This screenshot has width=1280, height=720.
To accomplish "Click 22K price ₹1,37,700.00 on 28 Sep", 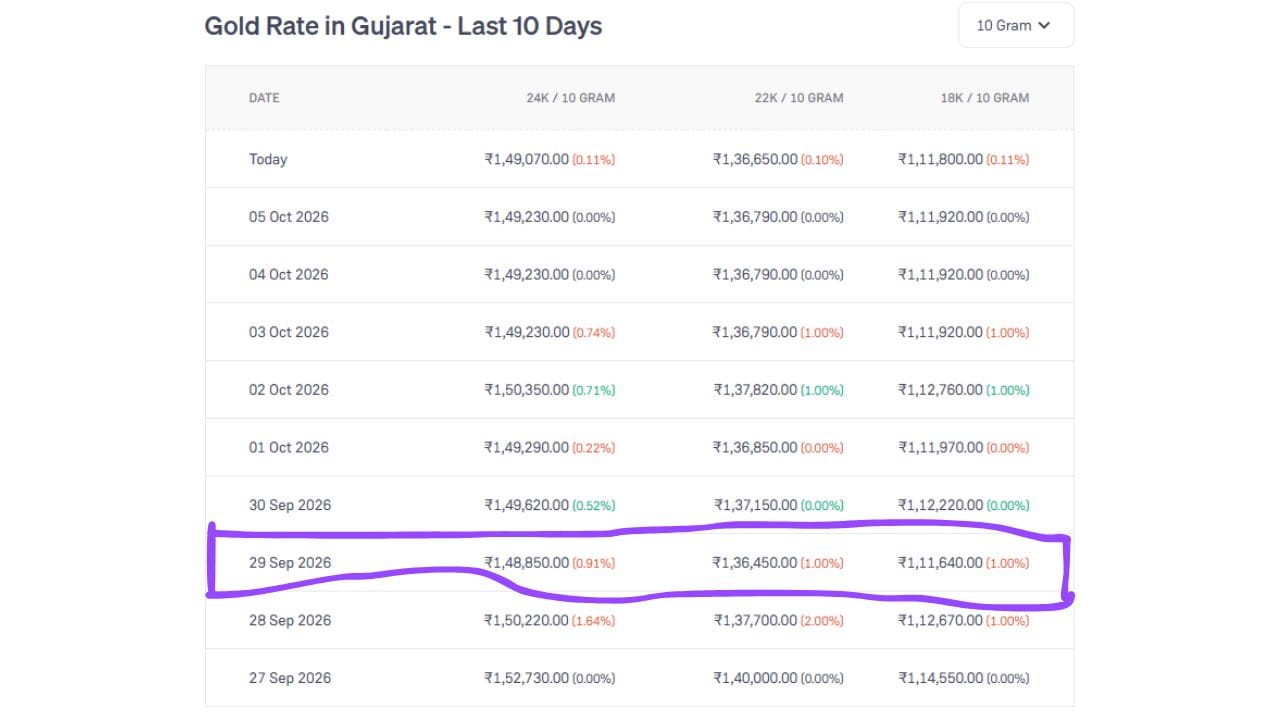I will (x=755, y=620).
